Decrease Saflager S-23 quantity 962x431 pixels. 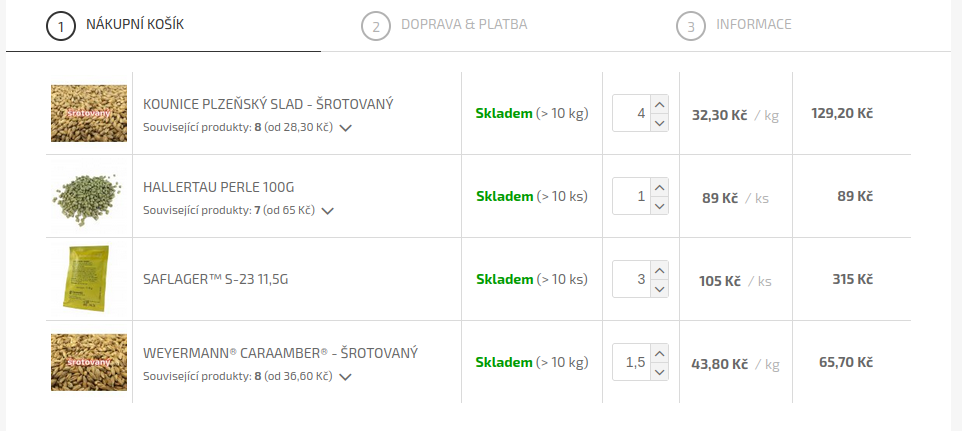pos(659,289)
